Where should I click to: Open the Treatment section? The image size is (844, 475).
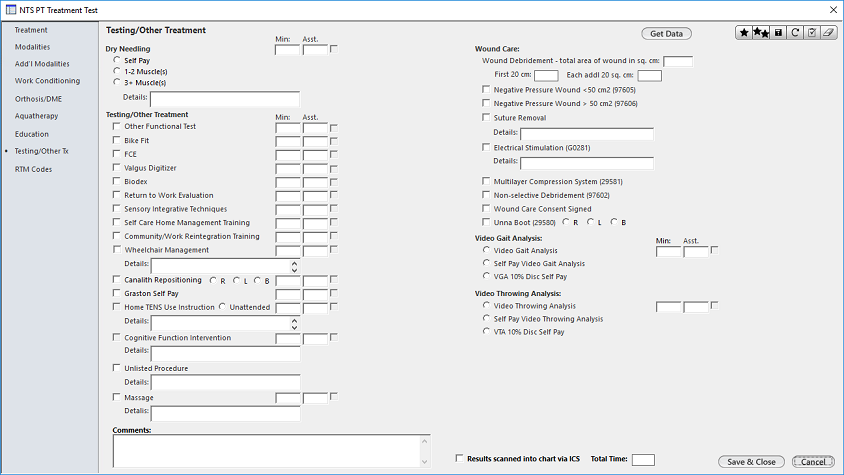pyautogui.click(x=31, y=30)
